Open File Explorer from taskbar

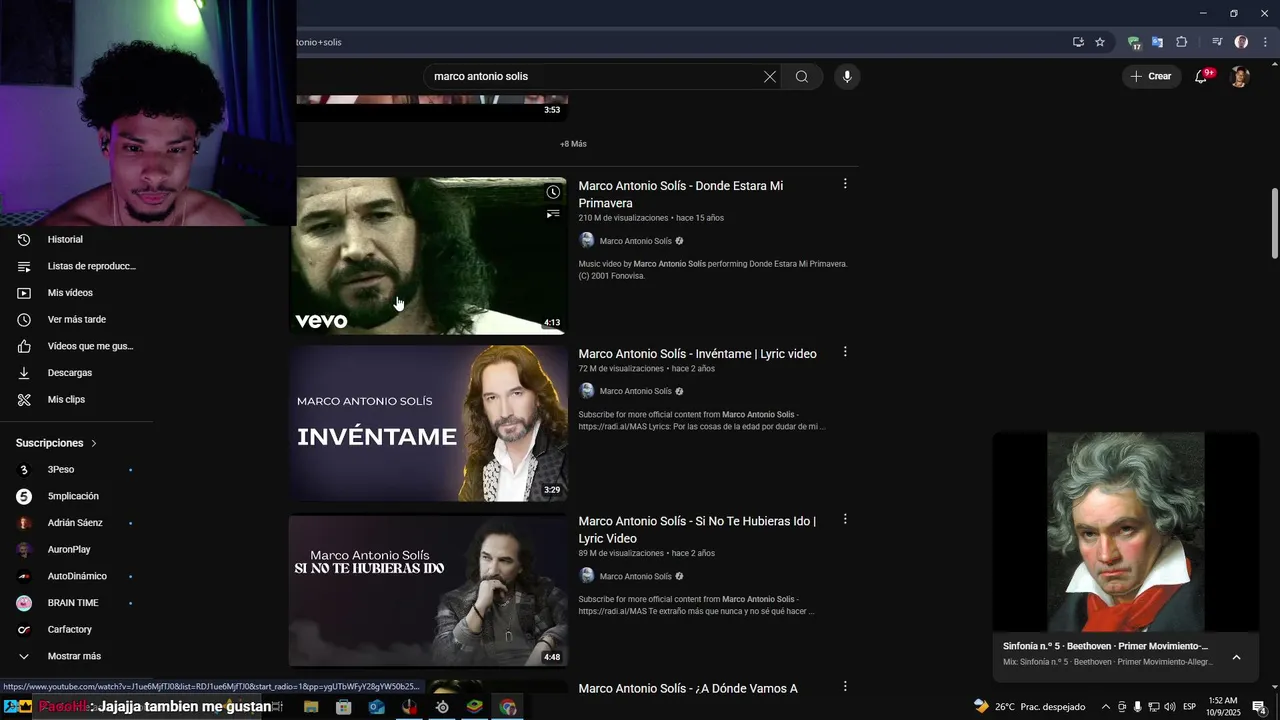point(311,707)
